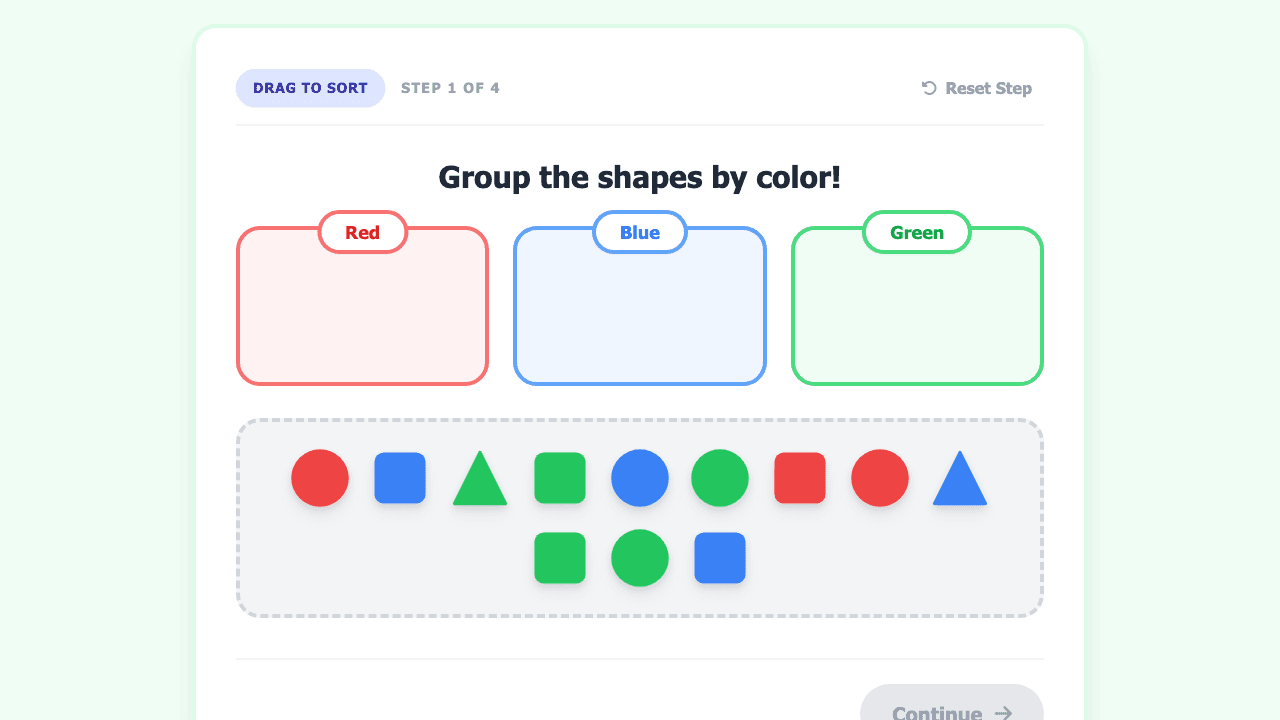This screenshot has width=1280, height=720.
Task: Pick the leftmost red circle
Action: click(320, 478)
